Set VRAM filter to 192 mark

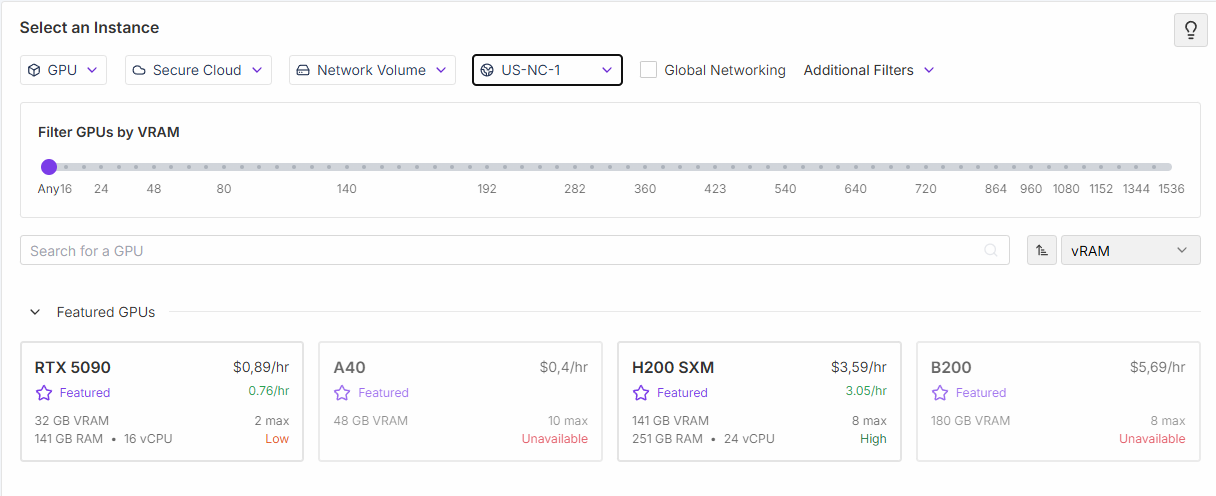[487, 167]
